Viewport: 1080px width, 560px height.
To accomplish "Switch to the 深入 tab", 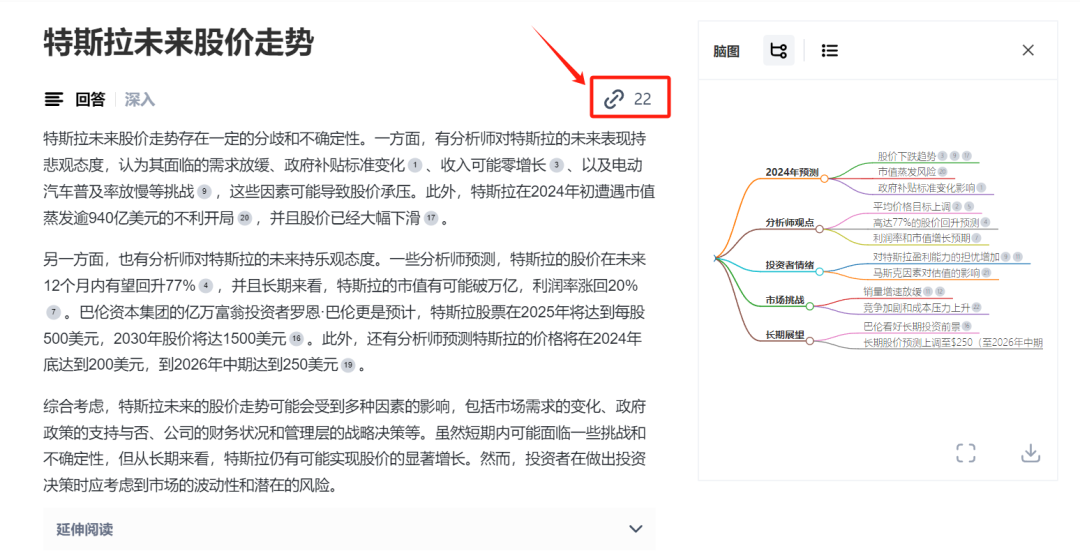I will [x=139, y=100].
